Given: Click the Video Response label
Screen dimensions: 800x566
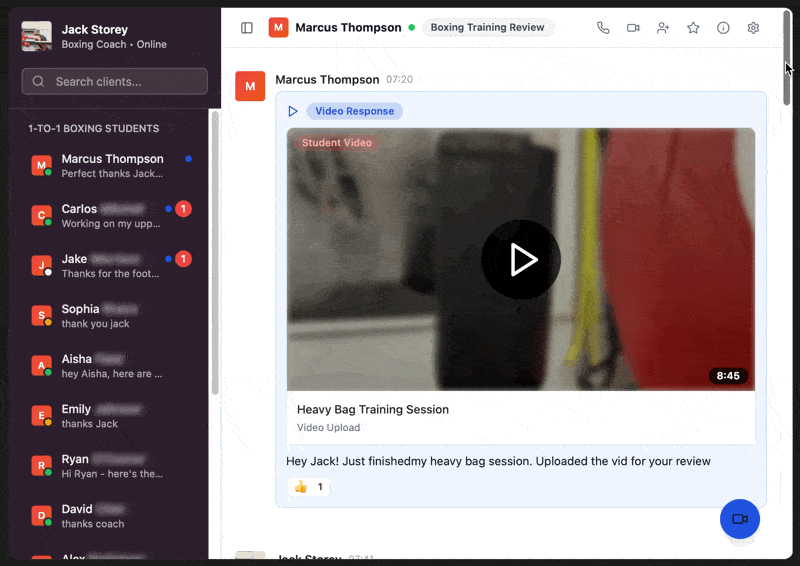Looking at the screenshot, I should point(355,112).
